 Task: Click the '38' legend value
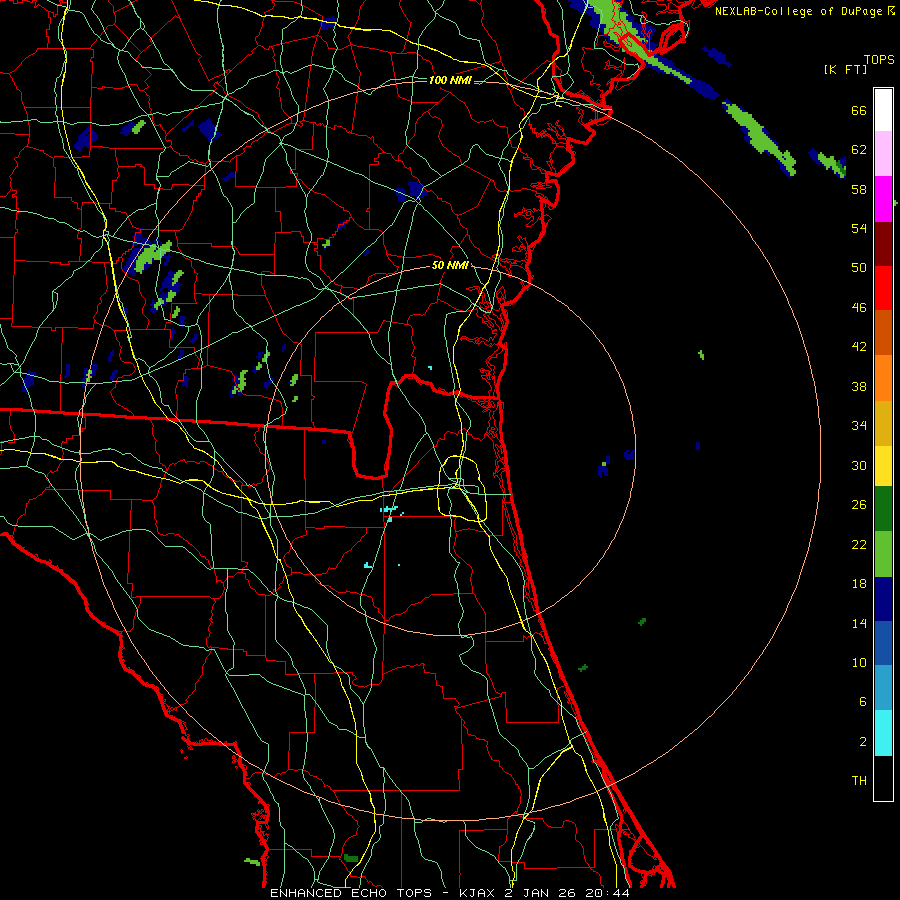click(859, 386)
